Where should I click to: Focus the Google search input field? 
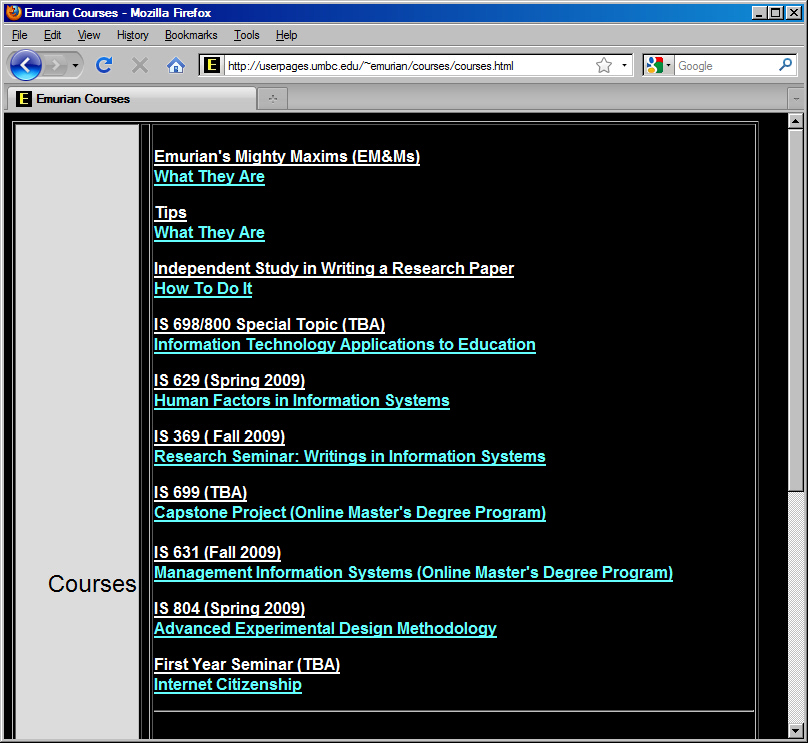tap(726, 65)
